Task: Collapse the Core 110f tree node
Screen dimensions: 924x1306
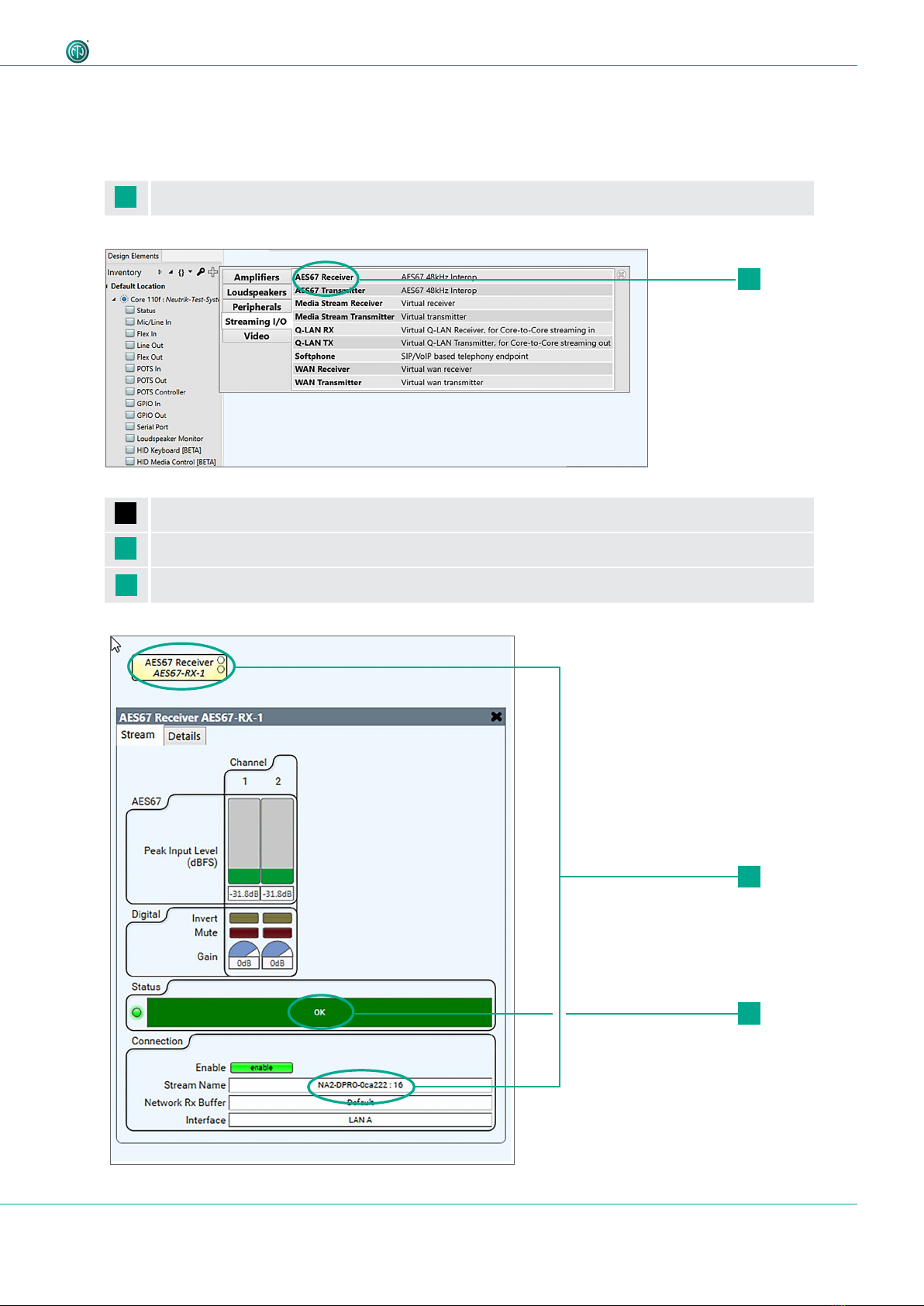Action: (x=114, y=299)
